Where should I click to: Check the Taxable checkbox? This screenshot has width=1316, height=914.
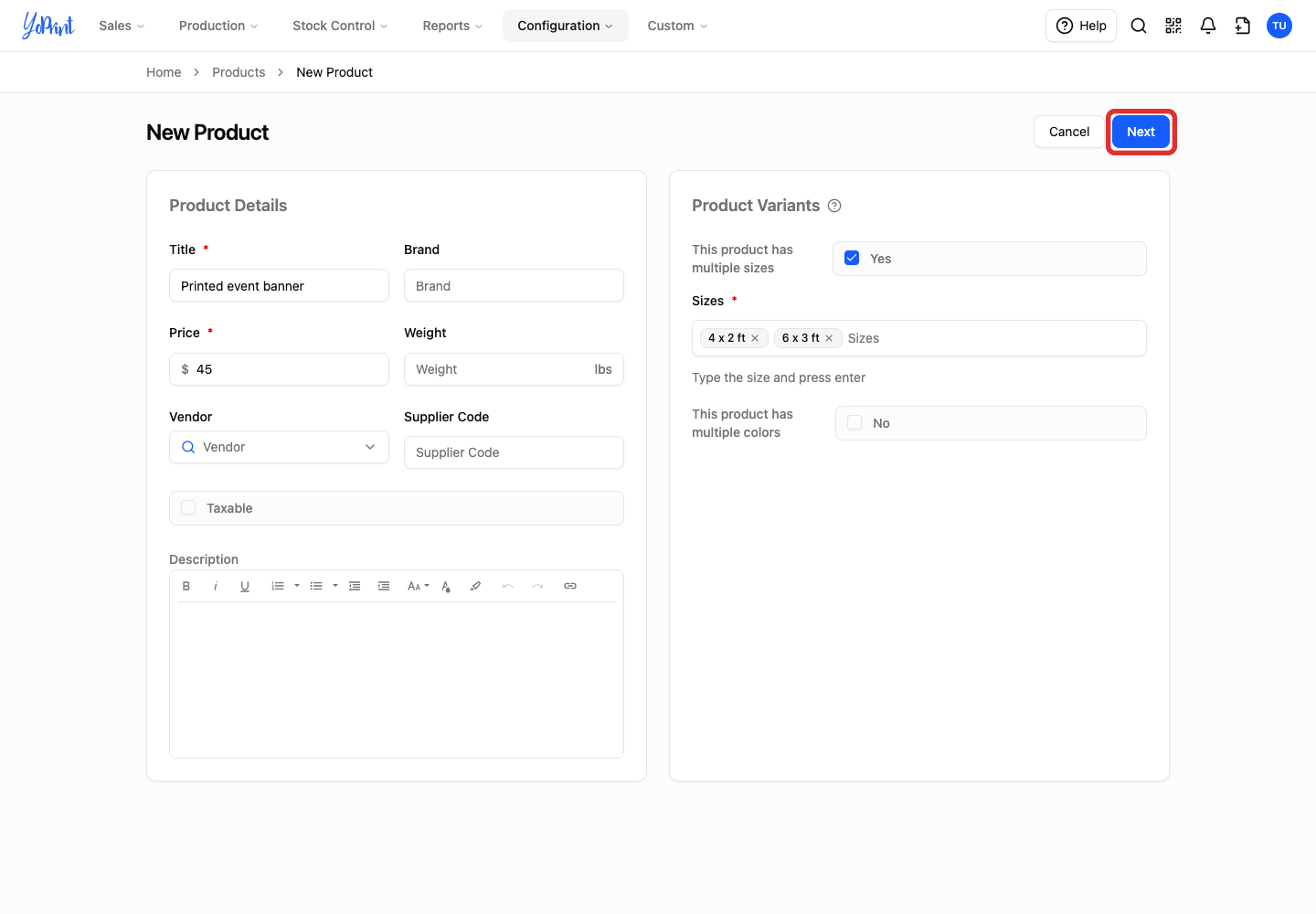coord(188,507)
